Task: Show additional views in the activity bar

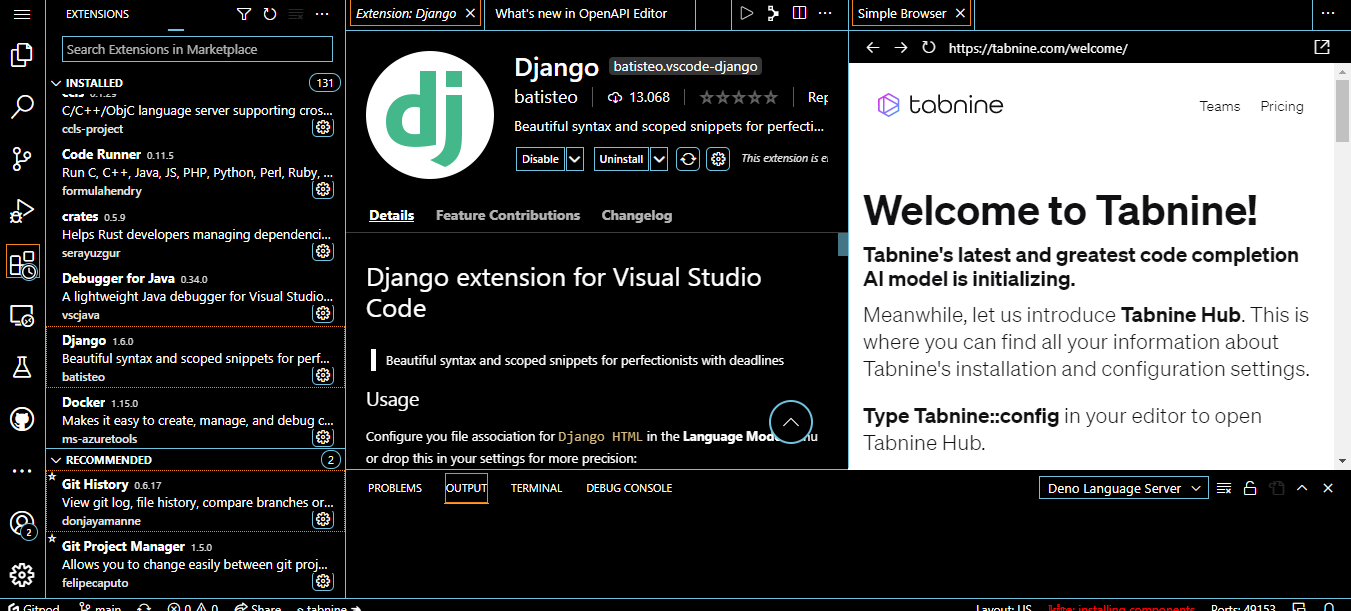Action: [x=22, y=470]
